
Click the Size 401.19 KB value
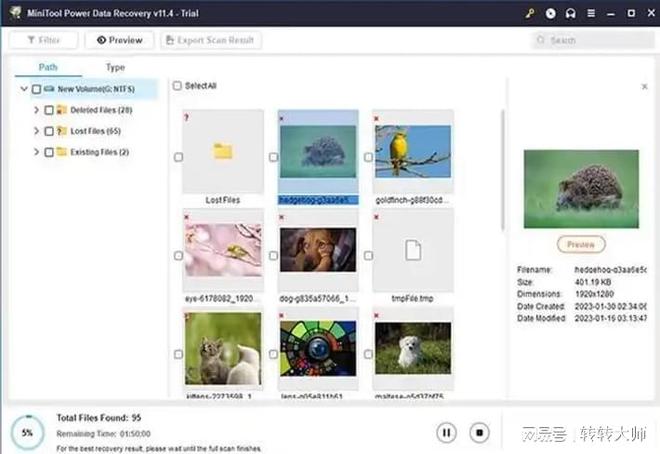tap(593, 282)
